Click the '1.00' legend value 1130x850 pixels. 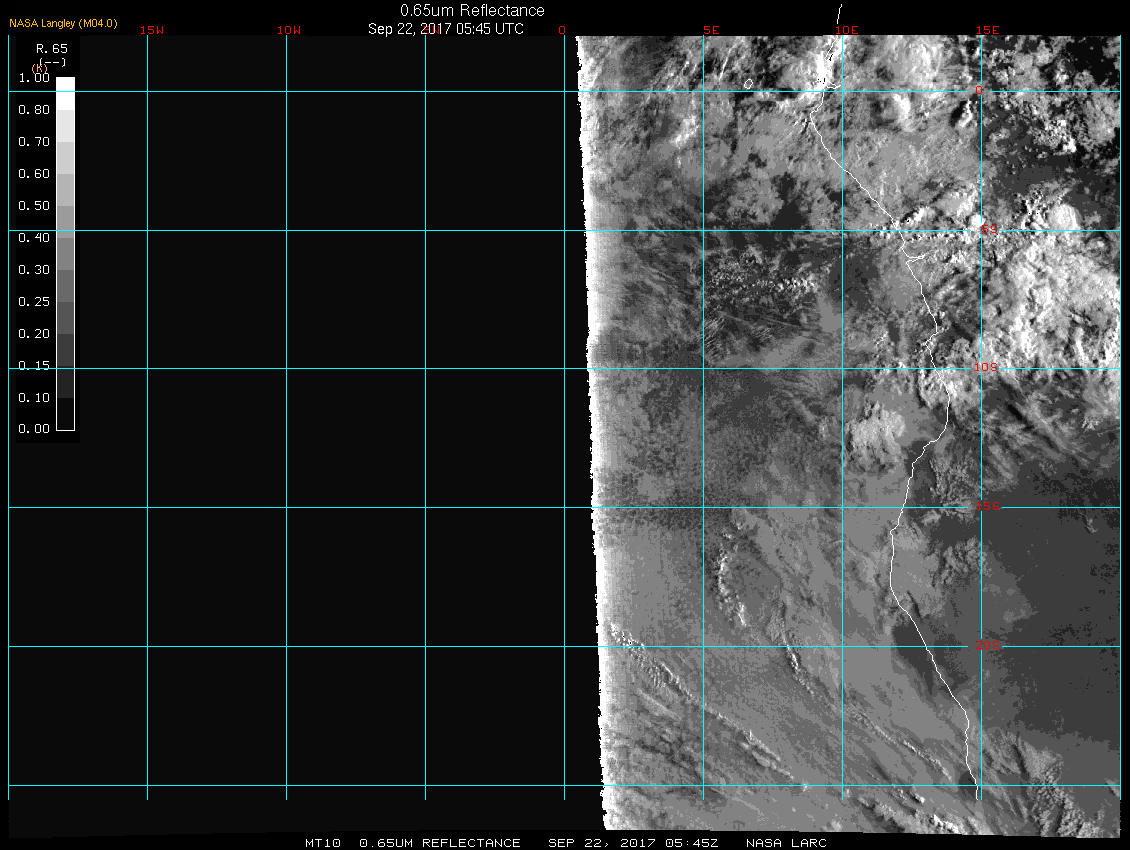pyautogui.click(x=34, y=78)
